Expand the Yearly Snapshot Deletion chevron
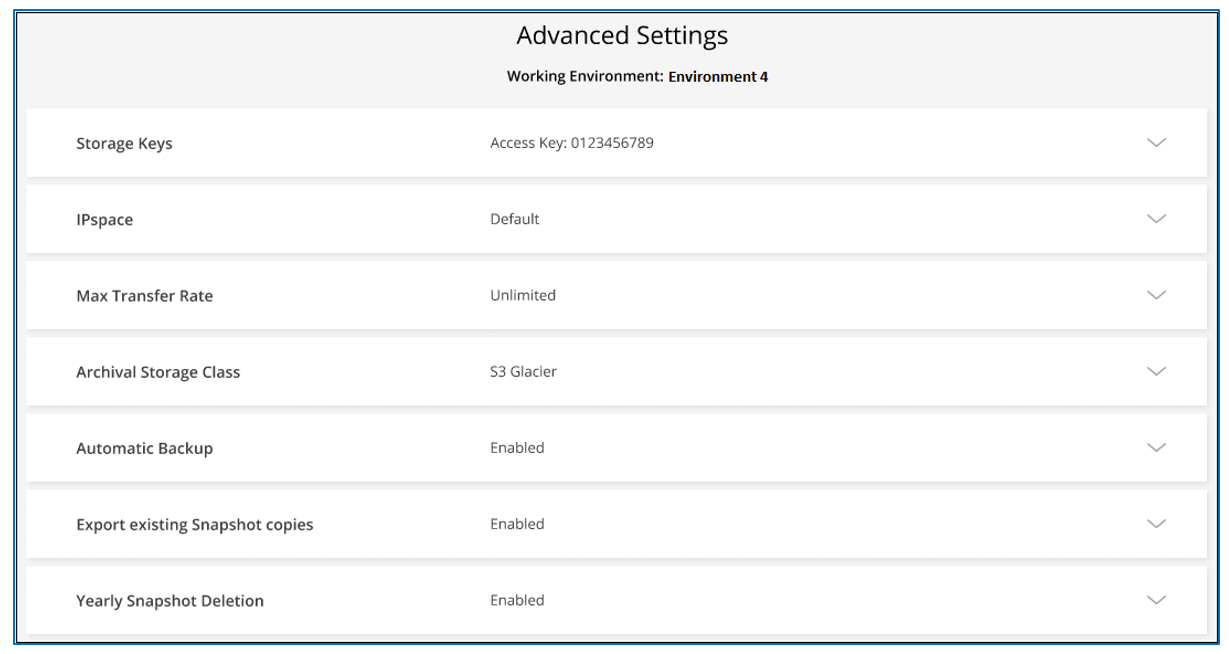The image size is (1229, 654). pos(1156,600)
